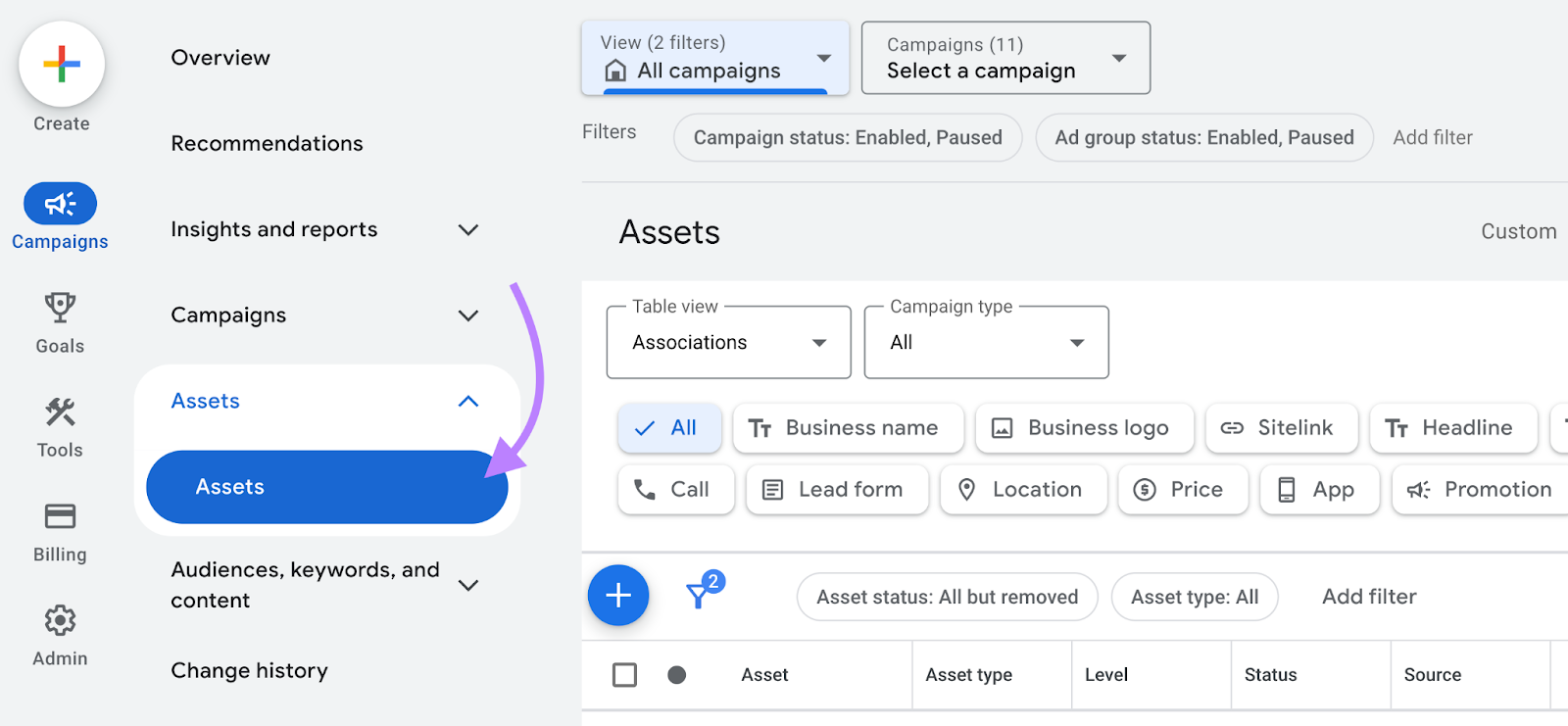Filter by Lead form asset chip
The width and height of the screenshot is (1568, 726).
[837, 490]
